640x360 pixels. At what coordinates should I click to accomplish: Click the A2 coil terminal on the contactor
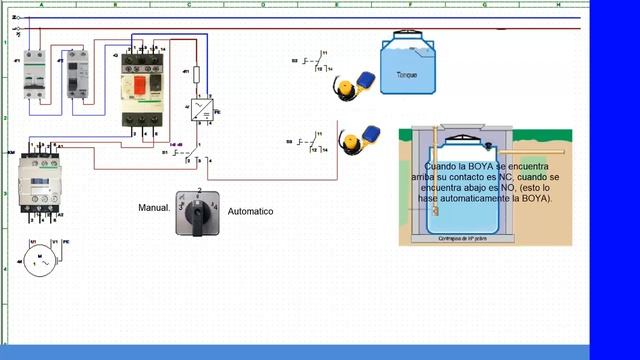(x=60, y=215)
